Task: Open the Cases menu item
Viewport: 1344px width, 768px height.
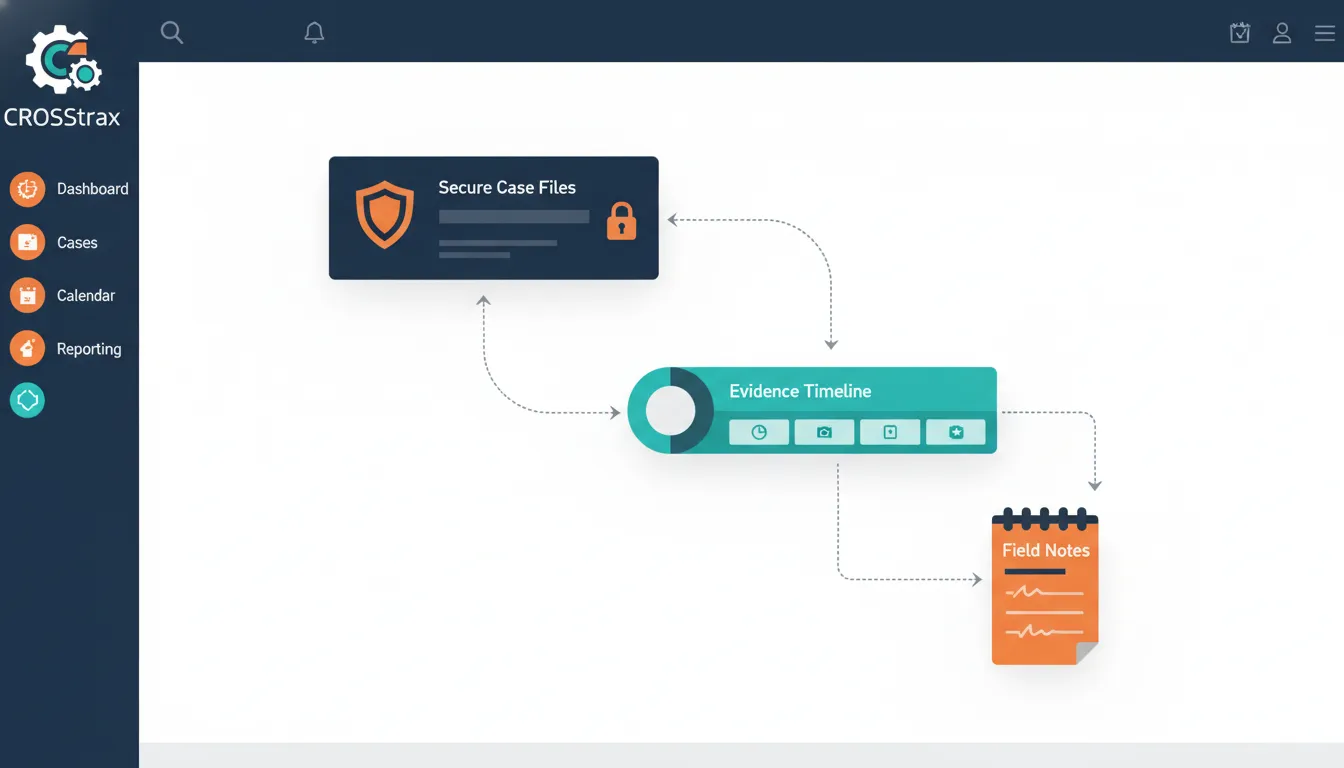Action: click(x=77, y=242)
